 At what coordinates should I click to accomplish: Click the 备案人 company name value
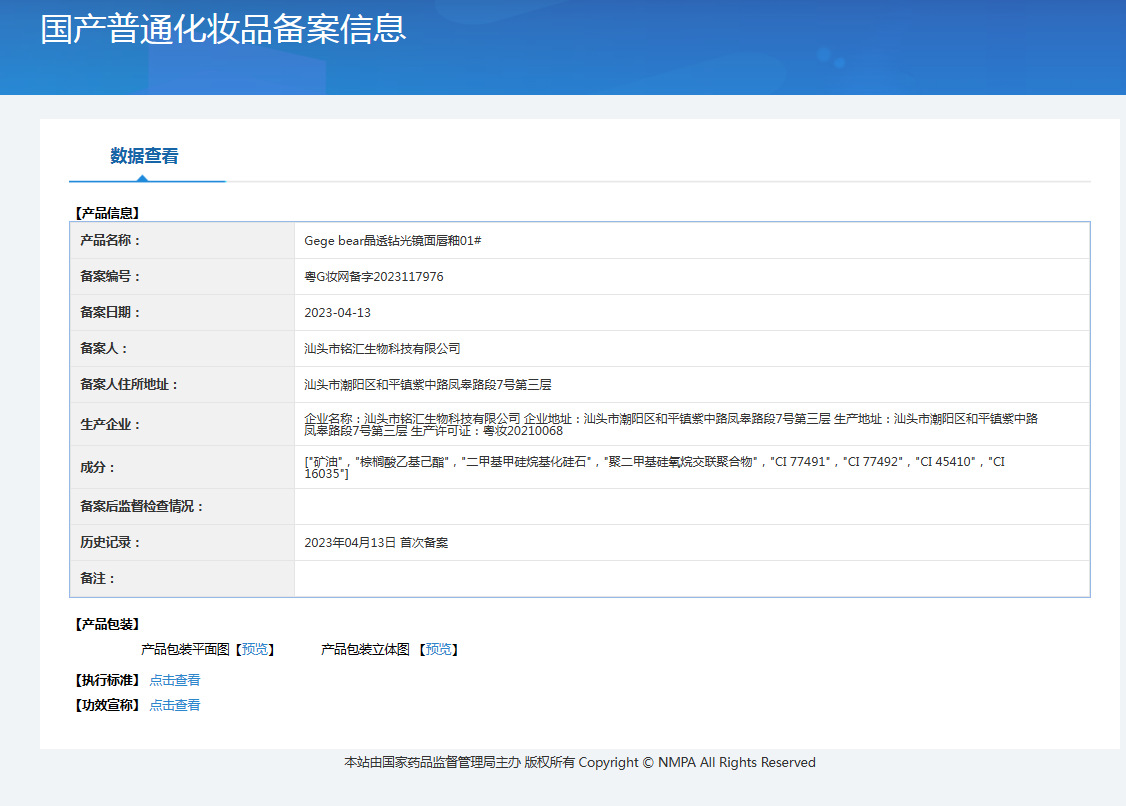pyautogui.click(x=382, y=349)
